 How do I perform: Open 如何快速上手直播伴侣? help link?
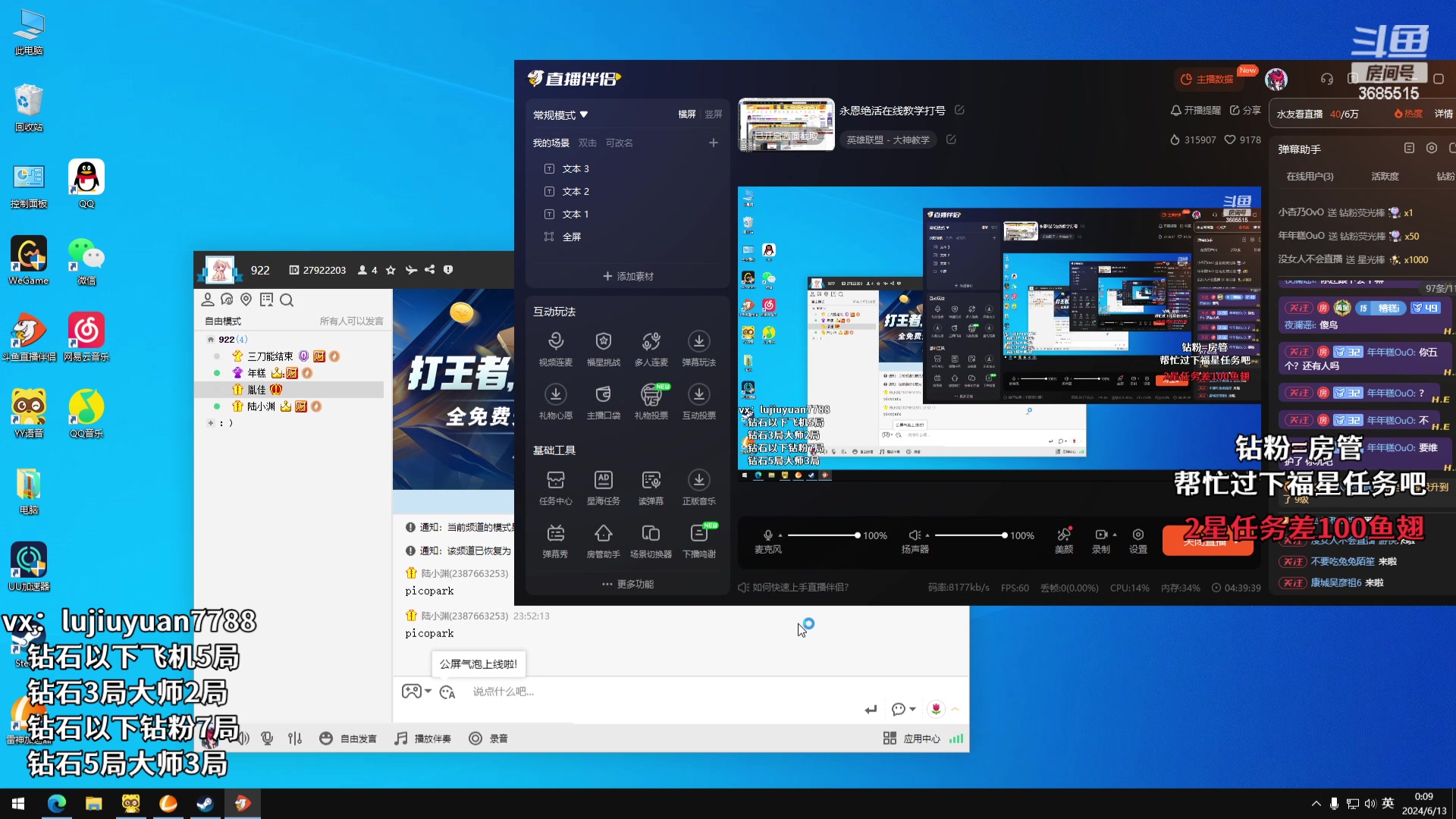point(793,588)
